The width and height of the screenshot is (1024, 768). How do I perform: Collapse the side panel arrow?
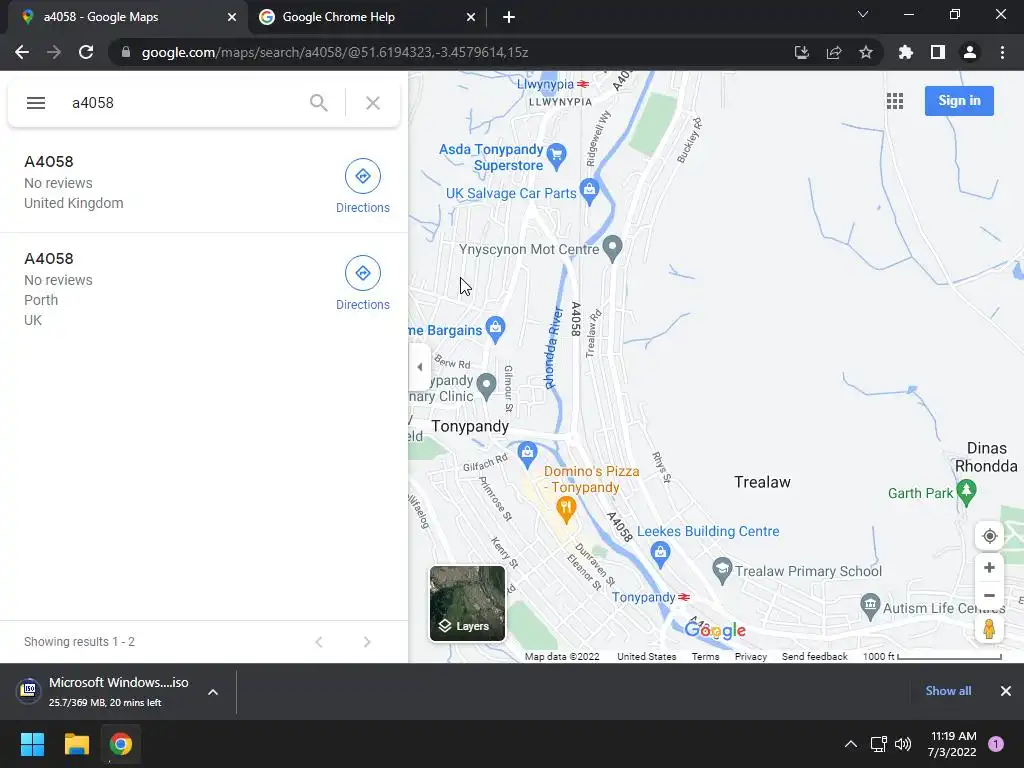click(419, 367)
